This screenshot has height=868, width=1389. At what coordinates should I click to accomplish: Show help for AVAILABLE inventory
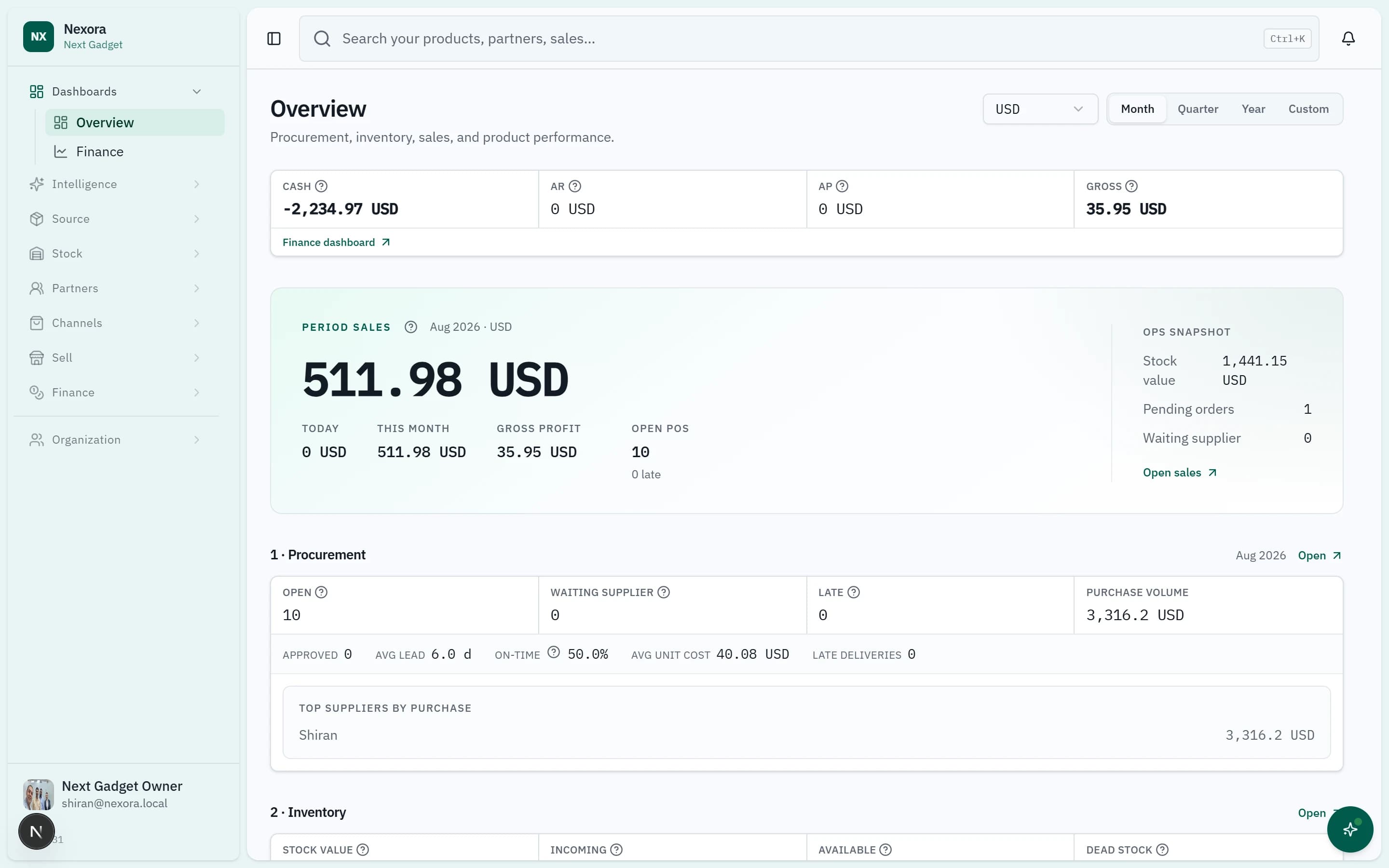tap(885, 849)
